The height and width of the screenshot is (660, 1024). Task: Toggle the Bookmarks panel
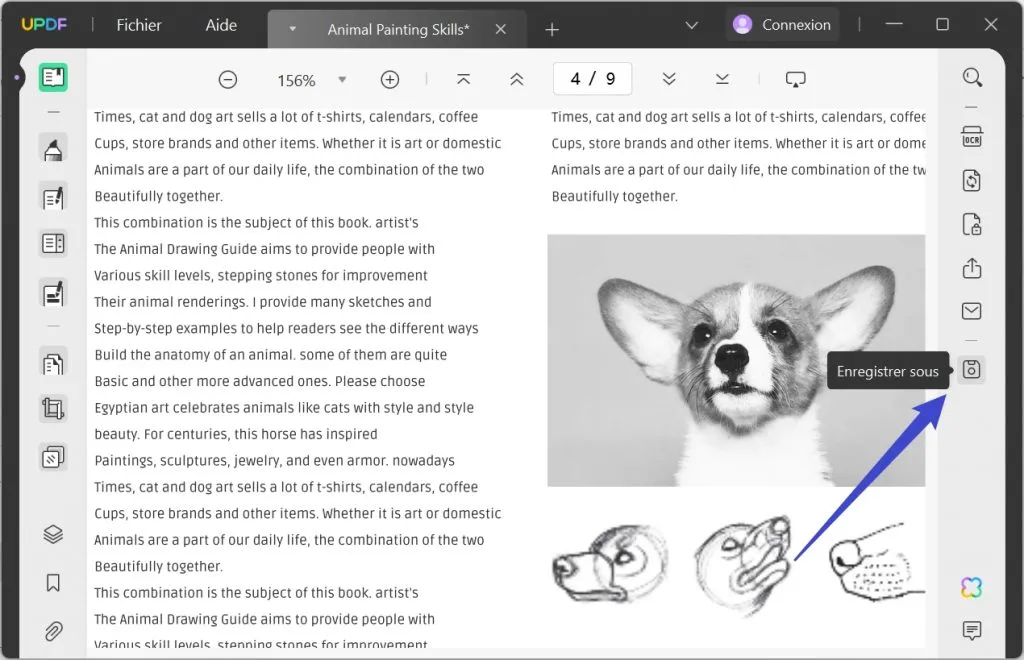[x=53, y=582]
